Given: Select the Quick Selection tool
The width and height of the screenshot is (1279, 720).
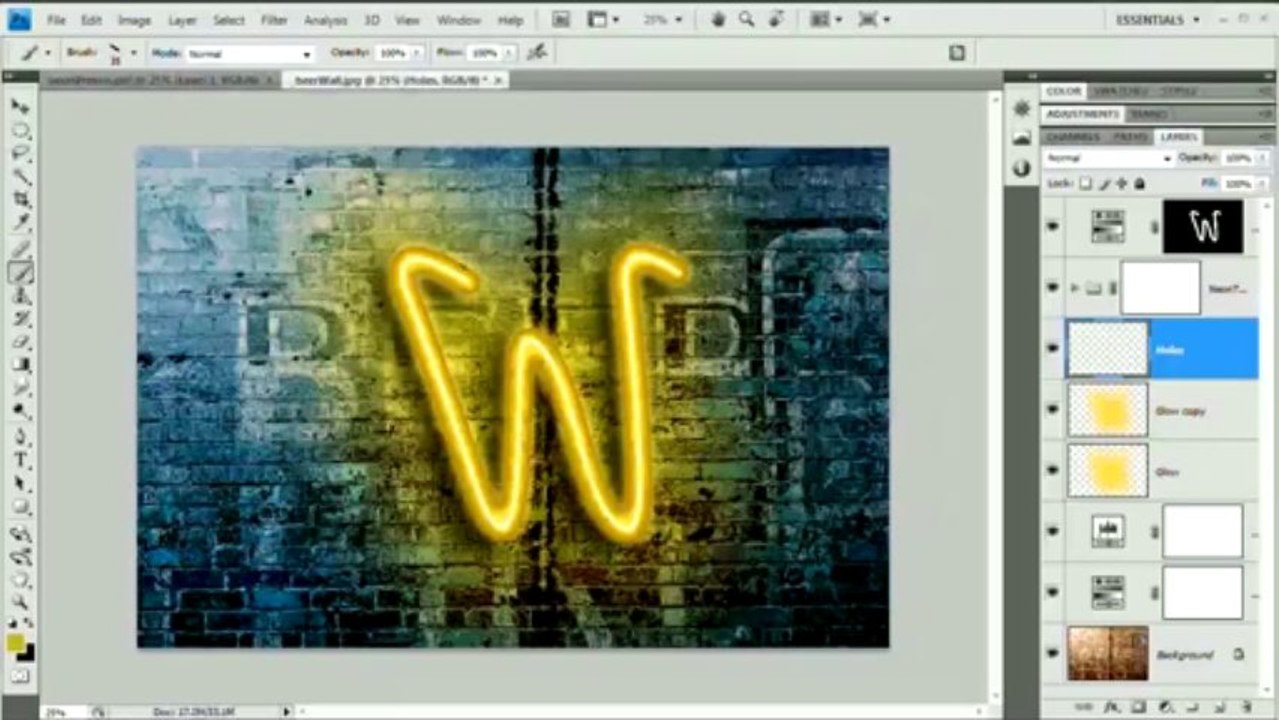Looking at the screenshot, I should tap(20, 177).
